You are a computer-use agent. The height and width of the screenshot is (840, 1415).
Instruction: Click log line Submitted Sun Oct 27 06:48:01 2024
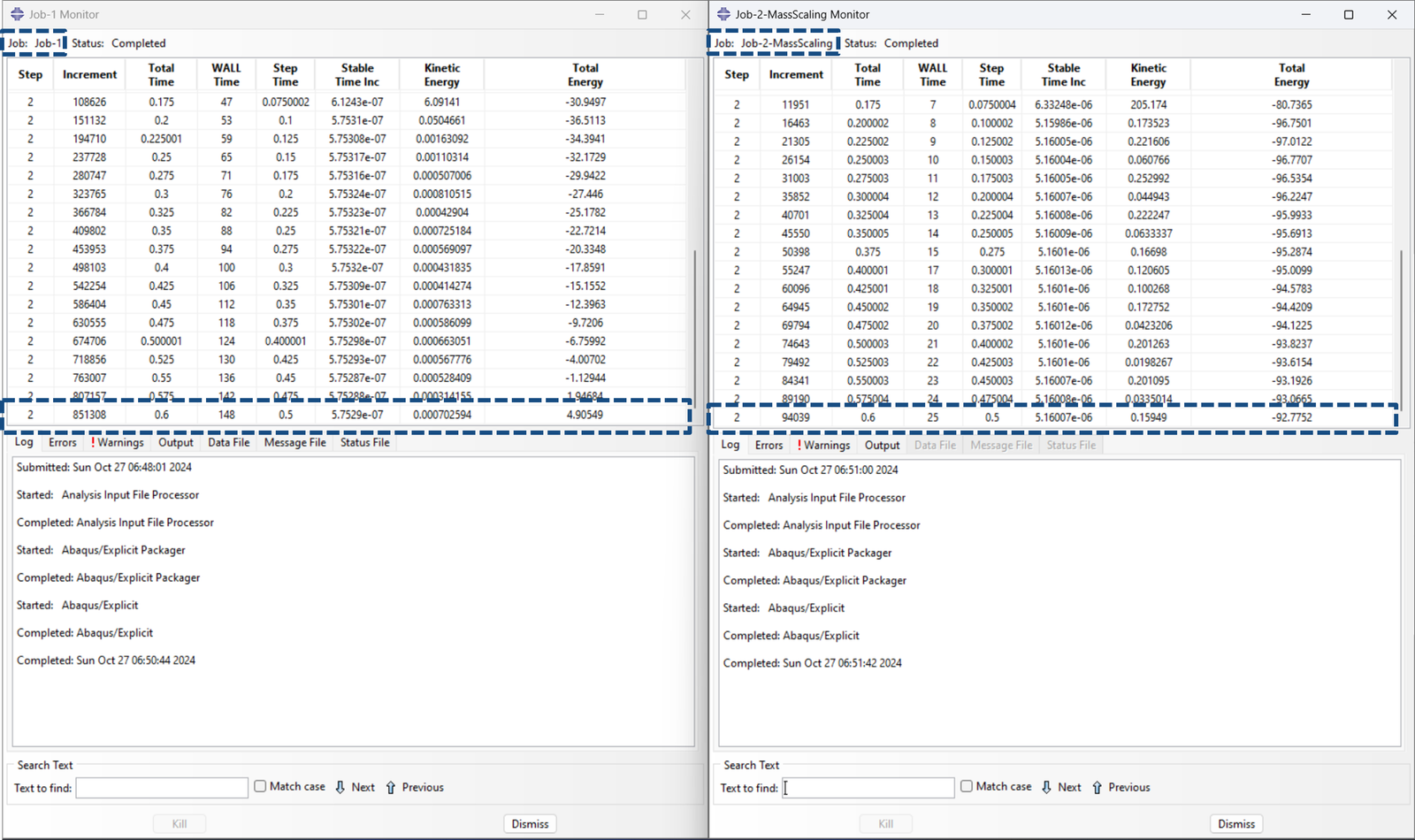coord(104,467)
